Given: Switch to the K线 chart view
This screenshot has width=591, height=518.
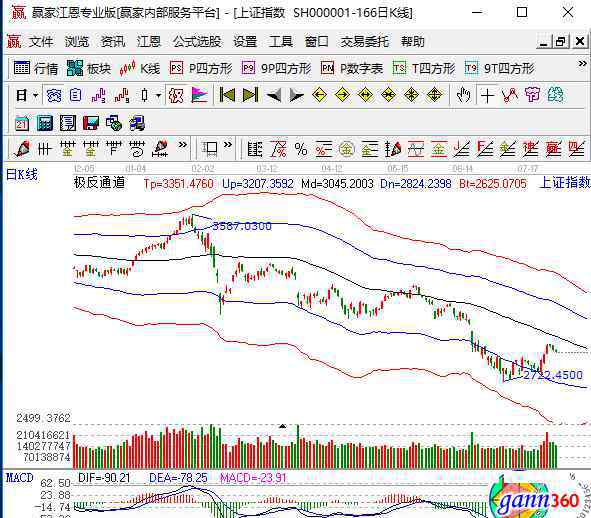Looking at the screenshot, I should click(x=139, y=69).
